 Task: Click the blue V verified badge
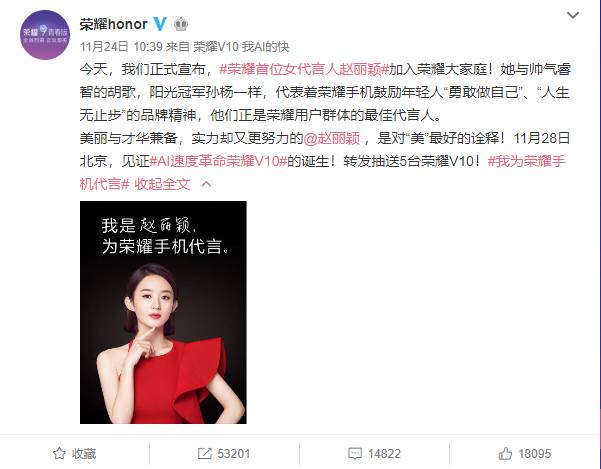tap(160, 24)
